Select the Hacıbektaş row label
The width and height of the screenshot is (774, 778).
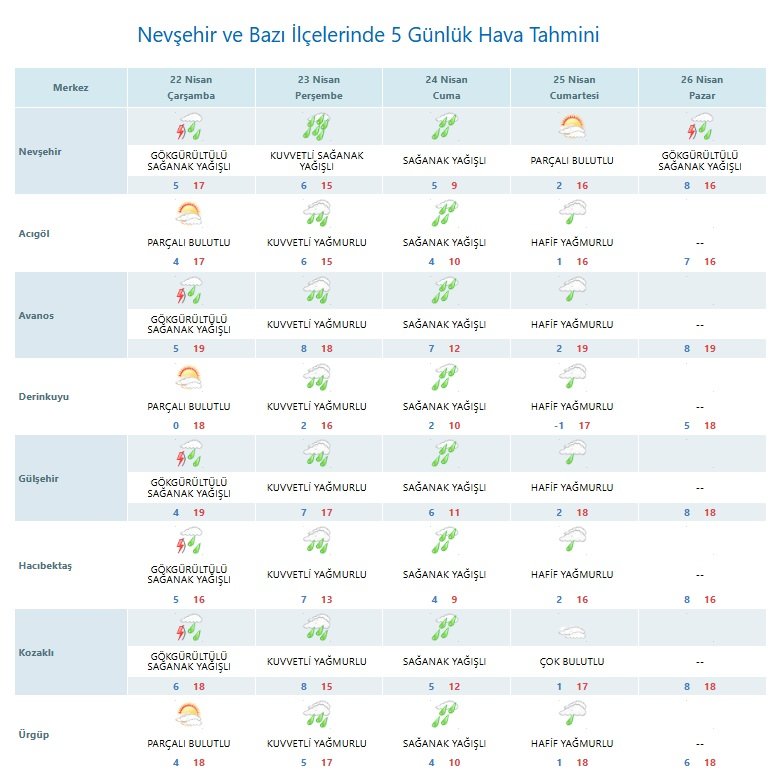coord(47,565)
